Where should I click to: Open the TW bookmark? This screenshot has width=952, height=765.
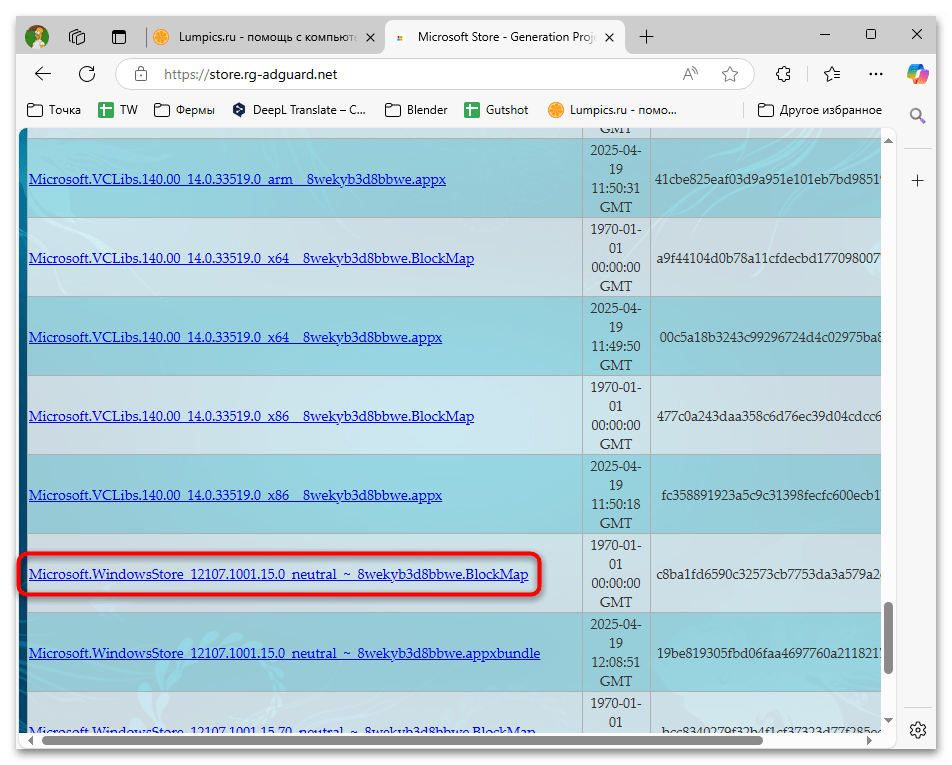[x=118, y=110]
